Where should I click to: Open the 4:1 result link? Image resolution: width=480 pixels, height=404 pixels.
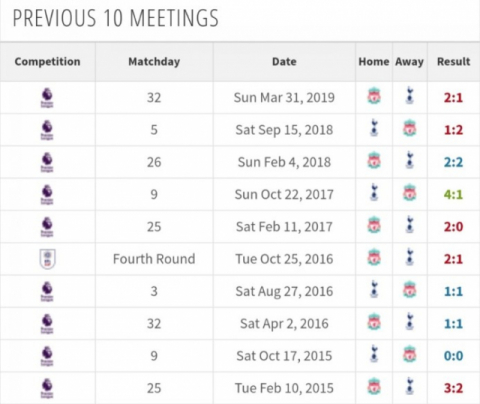pyautogui.click(x=453, y=194)
